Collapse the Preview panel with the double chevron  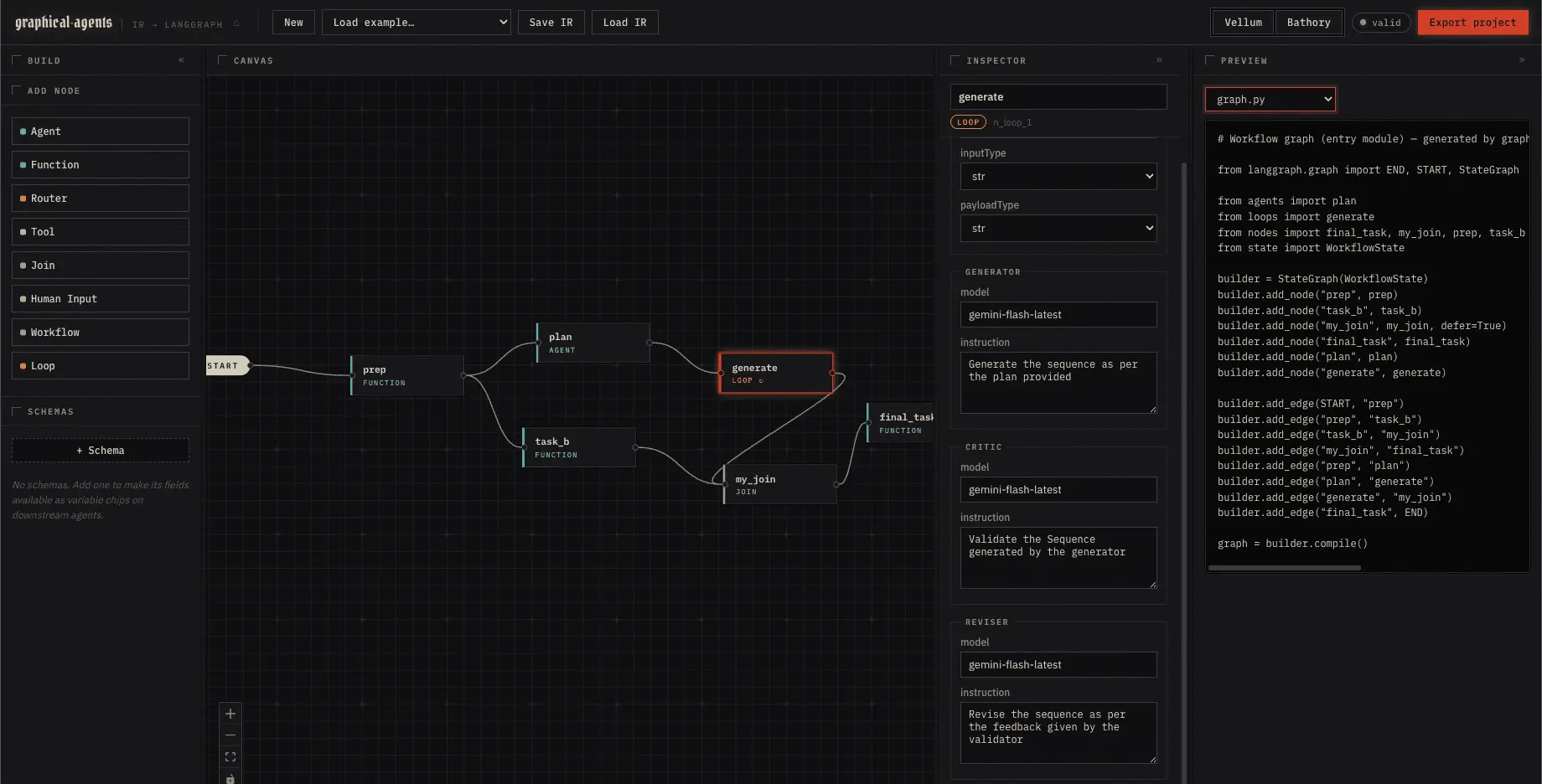point(1522,60)
